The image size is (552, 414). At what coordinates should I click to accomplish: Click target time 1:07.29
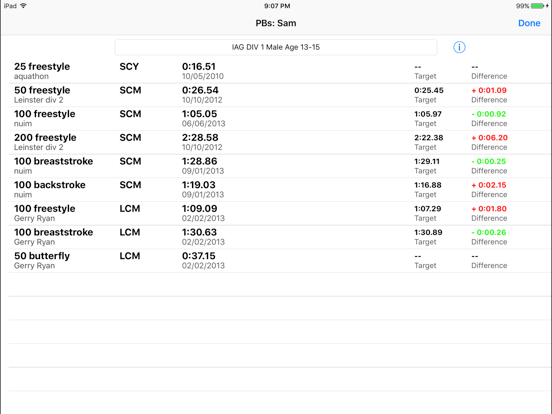(428, 208)
